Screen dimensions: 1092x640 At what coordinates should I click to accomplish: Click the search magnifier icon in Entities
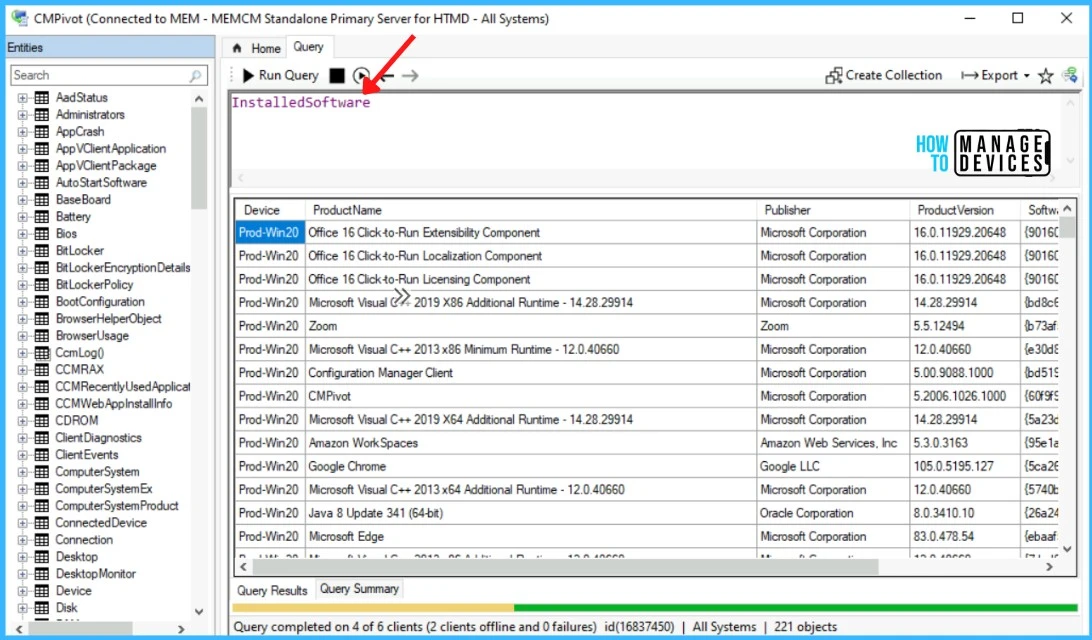195,75
